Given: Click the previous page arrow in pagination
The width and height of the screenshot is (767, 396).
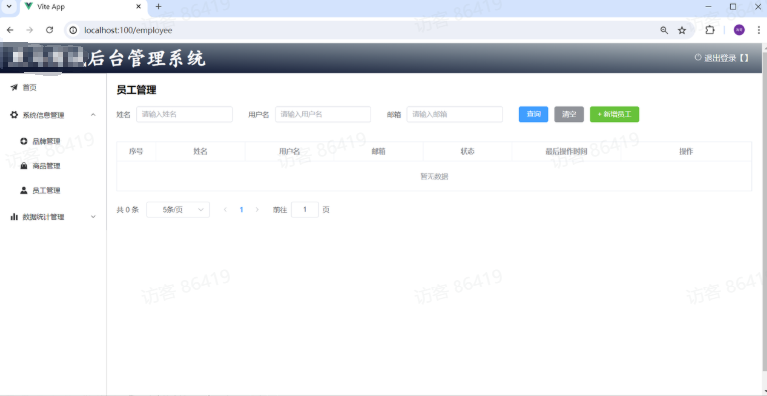Looking at the screenshot, I should pyautogui.click(x=226, y=210).
